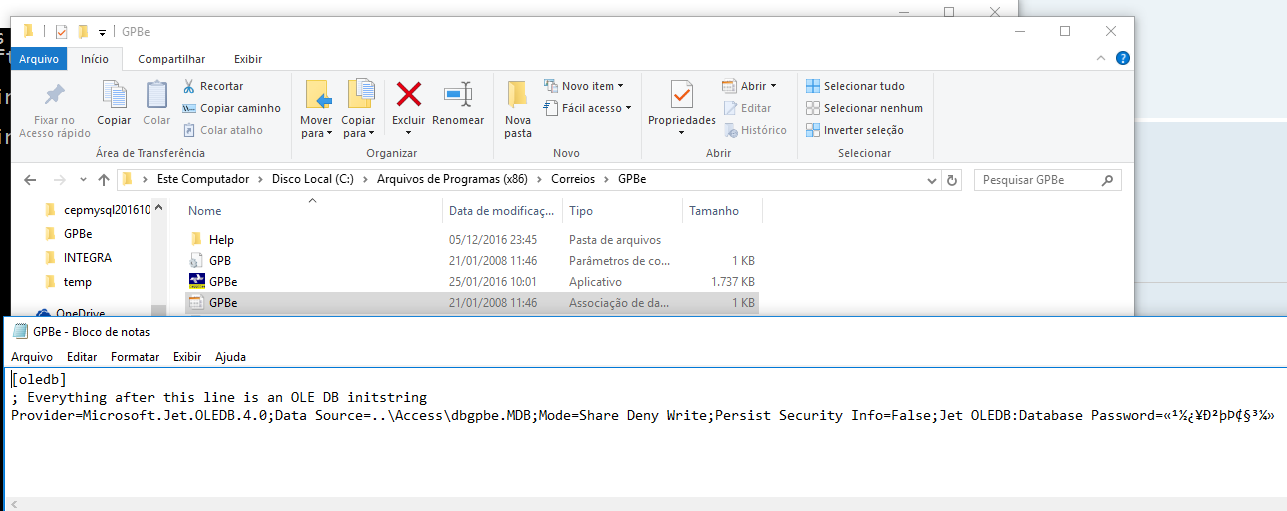Open Notepad Formatar menu
1287x511 pixels.
point(135,357)
